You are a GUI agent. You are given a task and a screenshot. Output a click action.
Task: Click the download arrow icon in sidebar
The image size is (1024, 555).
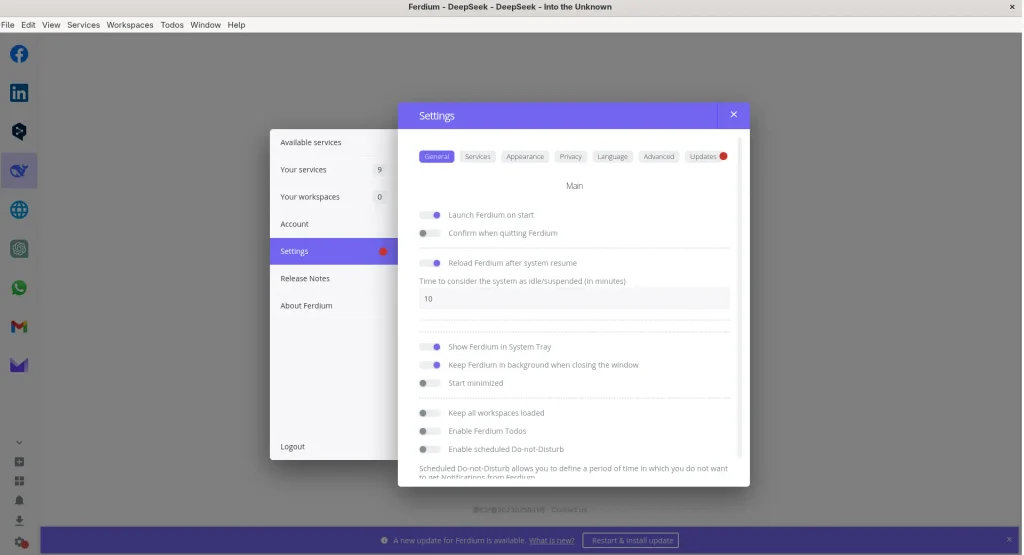point(19,521)
